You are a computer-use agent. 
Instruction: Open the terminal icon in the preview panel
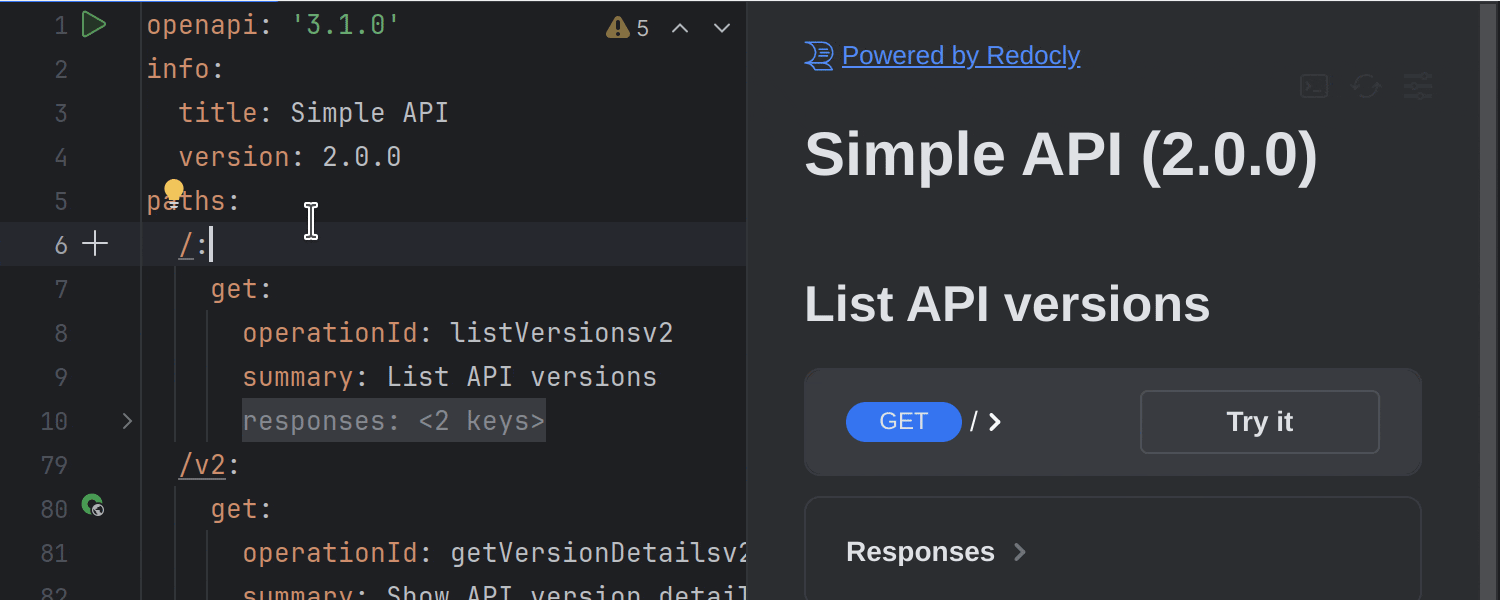pyautogui.click(x=1313, y=86)
